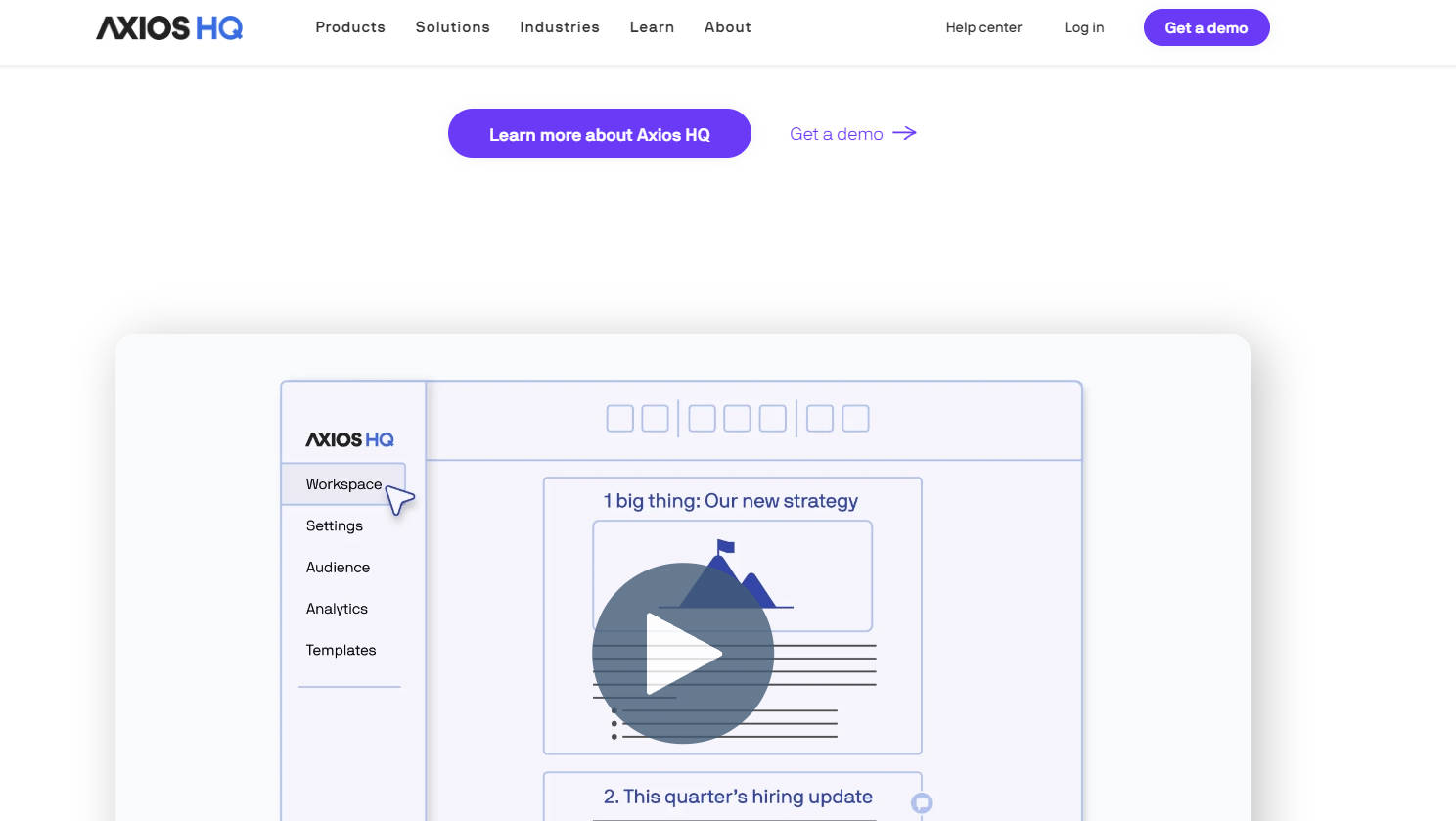Click Analytics in the mockup sidebar
Viewport: 1456px width, 821px height.
coord(337,608)
